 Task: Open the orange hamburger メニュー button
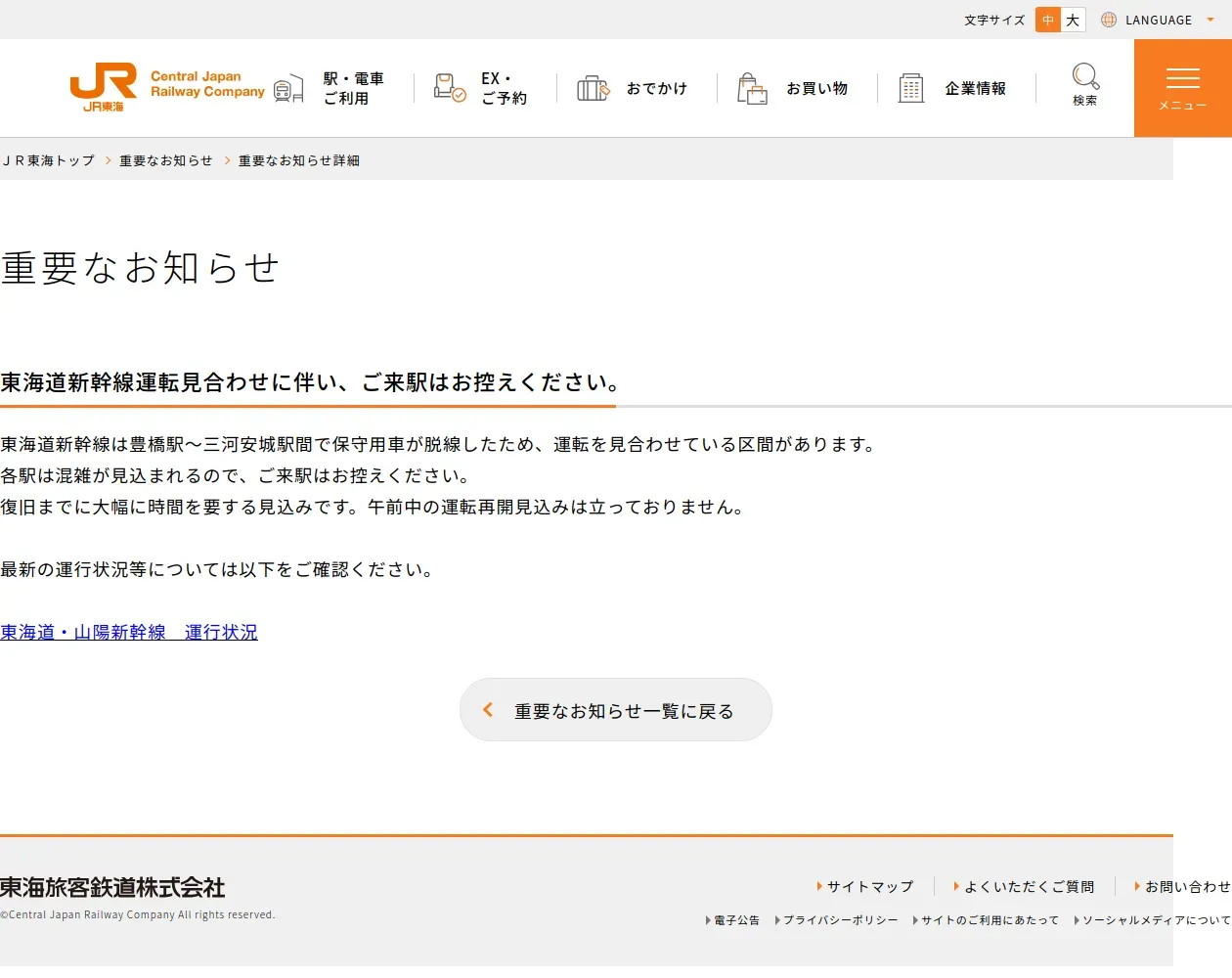point(1183,88)
